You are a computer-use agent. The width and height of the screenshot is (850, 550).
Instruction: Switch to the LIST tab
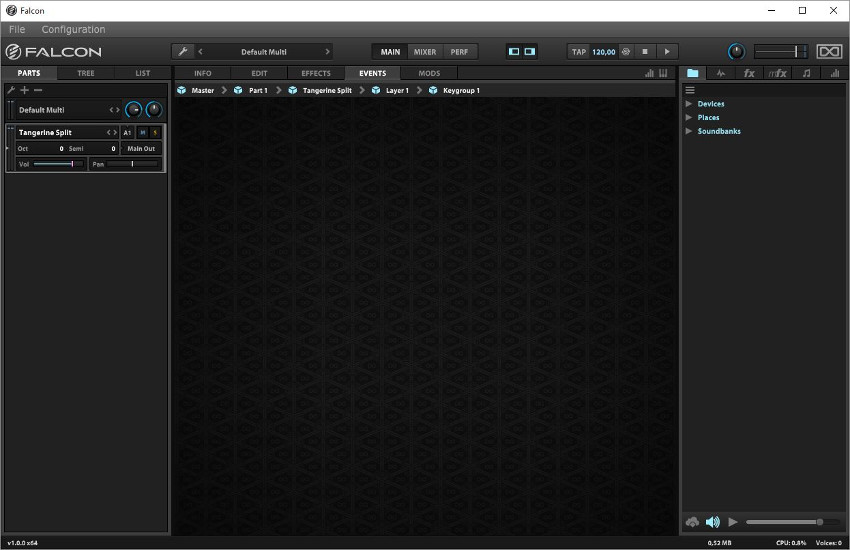tap(143, 73)
